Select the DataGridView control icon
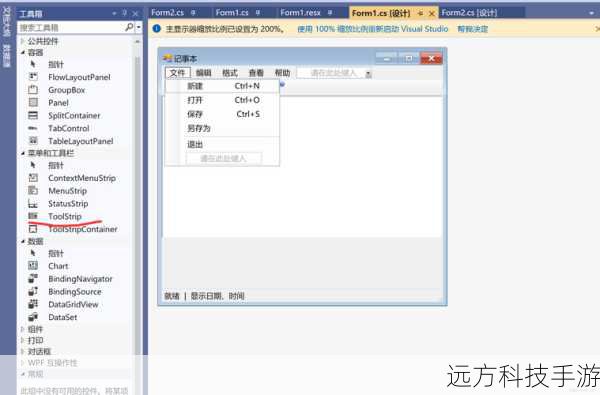The image size is (600, 395). [33, 304]
